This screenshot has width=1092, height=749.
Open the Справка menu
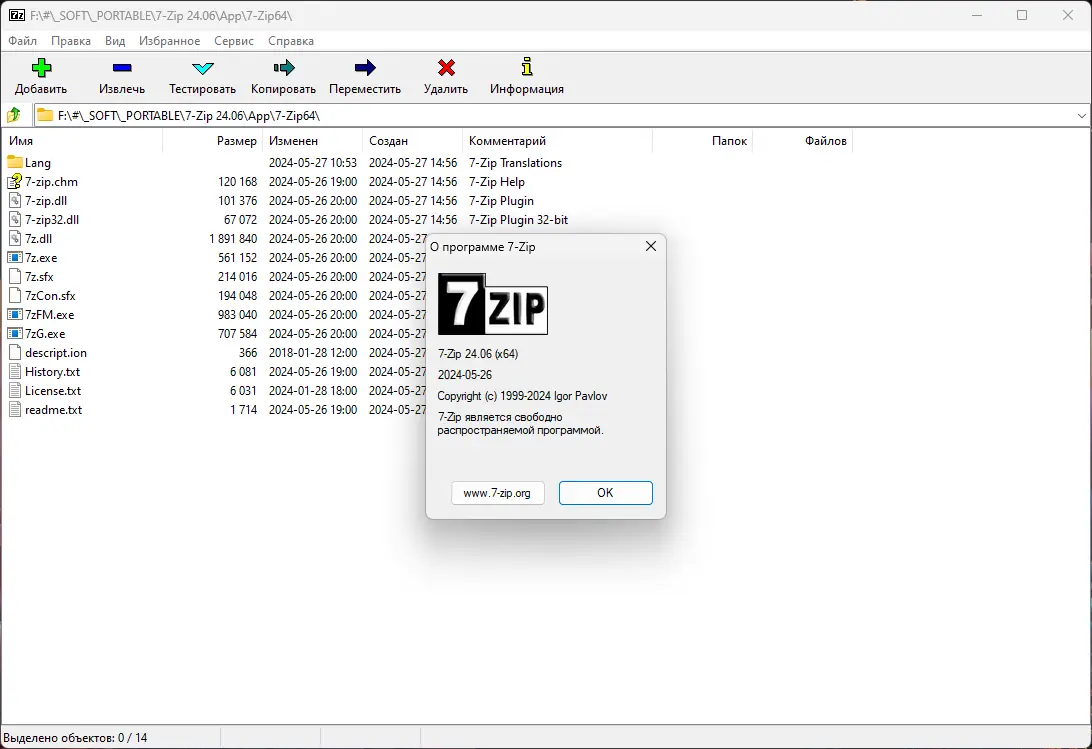point(291,41)
